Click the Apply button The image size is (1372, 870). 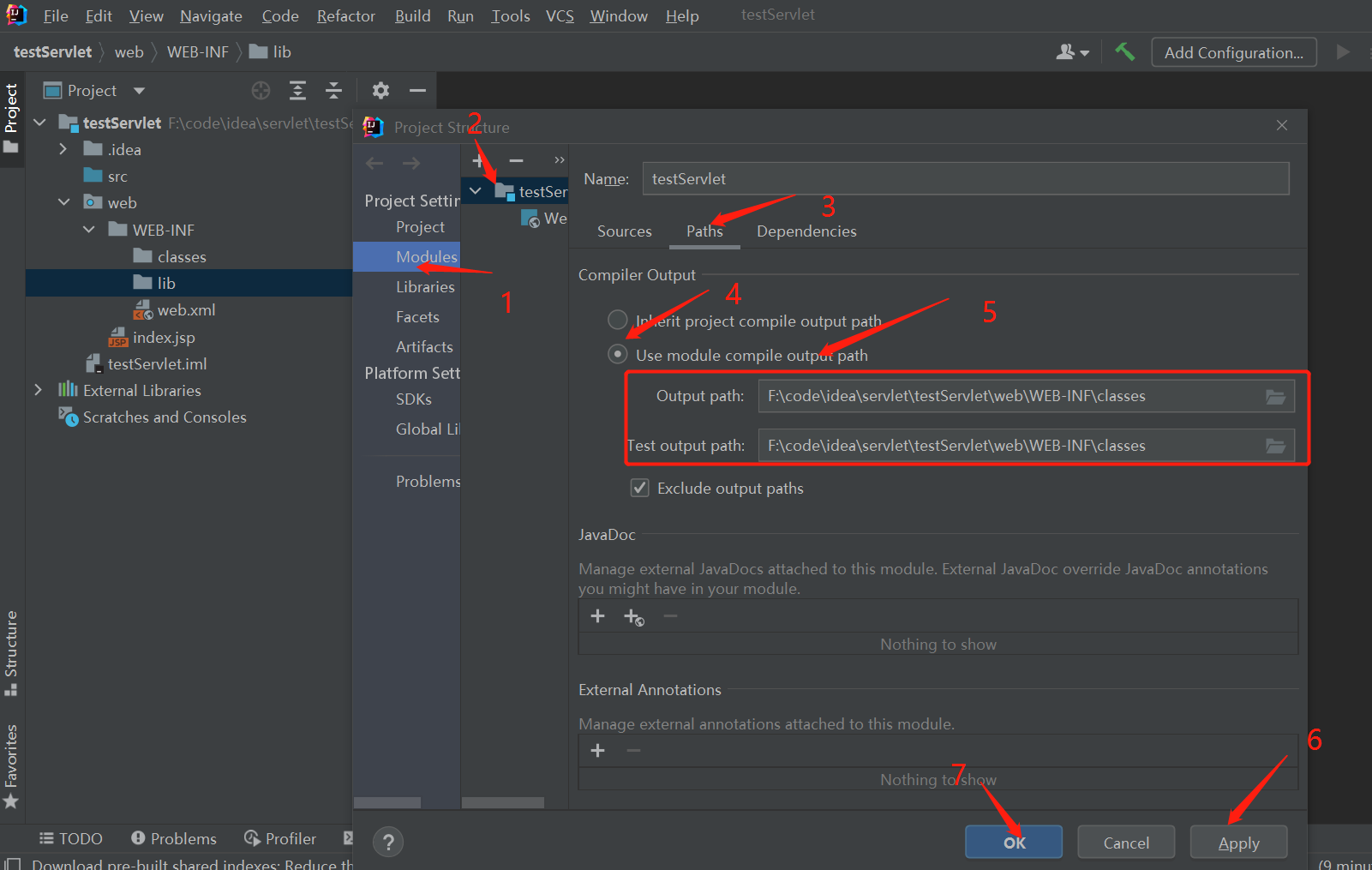[1238, 842]
